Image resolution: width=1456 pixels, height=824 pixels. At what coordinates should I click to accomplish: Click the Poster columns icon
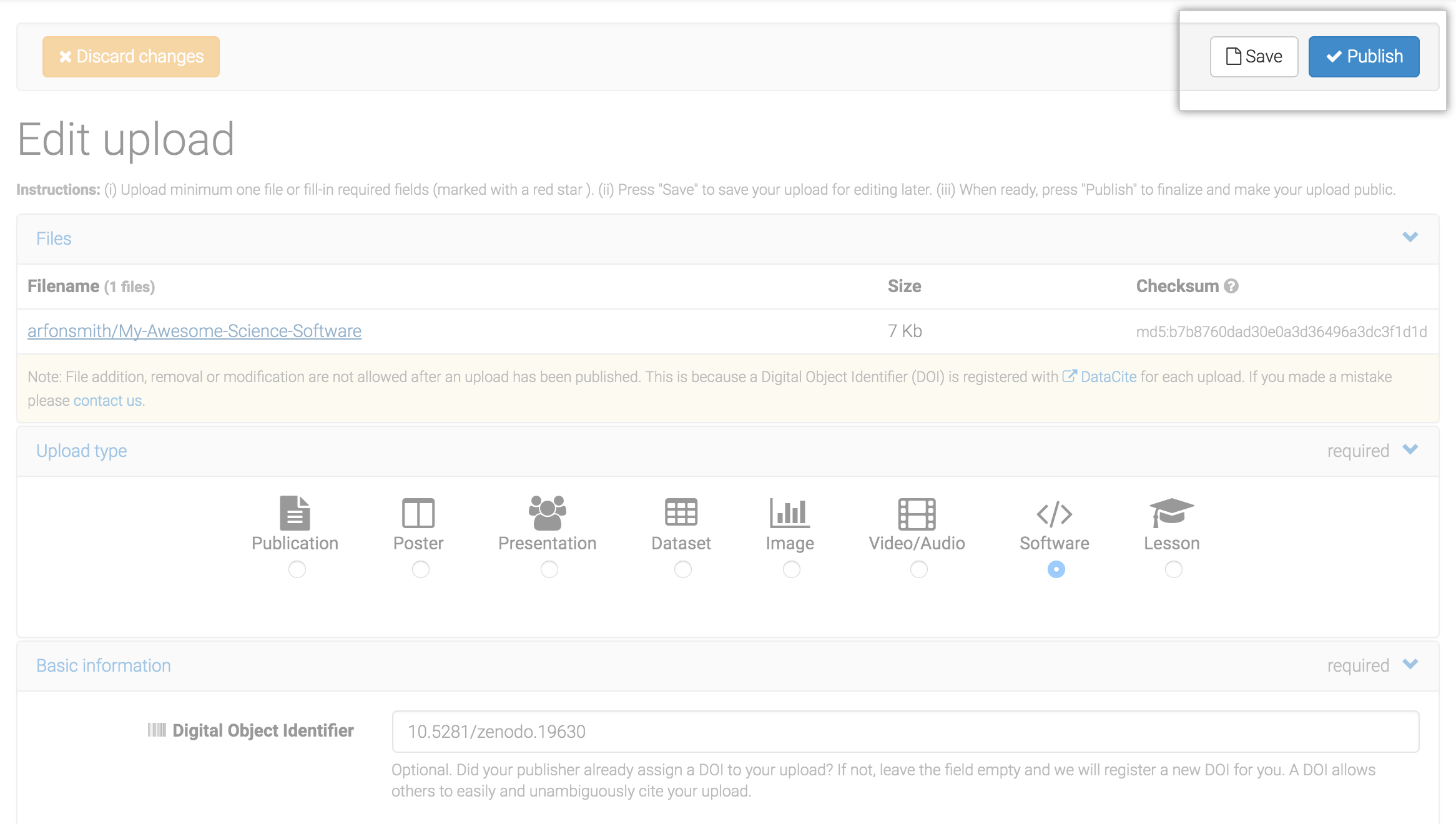[418, 513]
